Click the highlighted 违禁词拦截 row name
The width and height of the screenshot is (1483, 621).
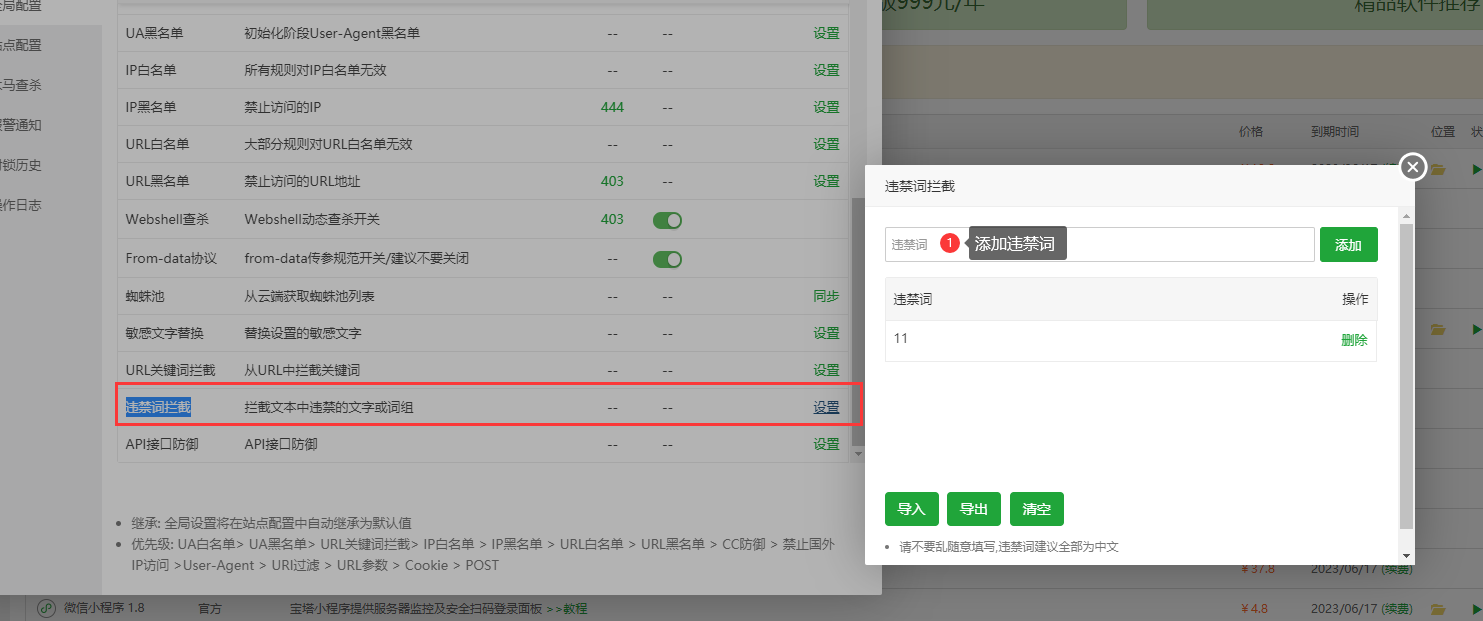[158, 407]
